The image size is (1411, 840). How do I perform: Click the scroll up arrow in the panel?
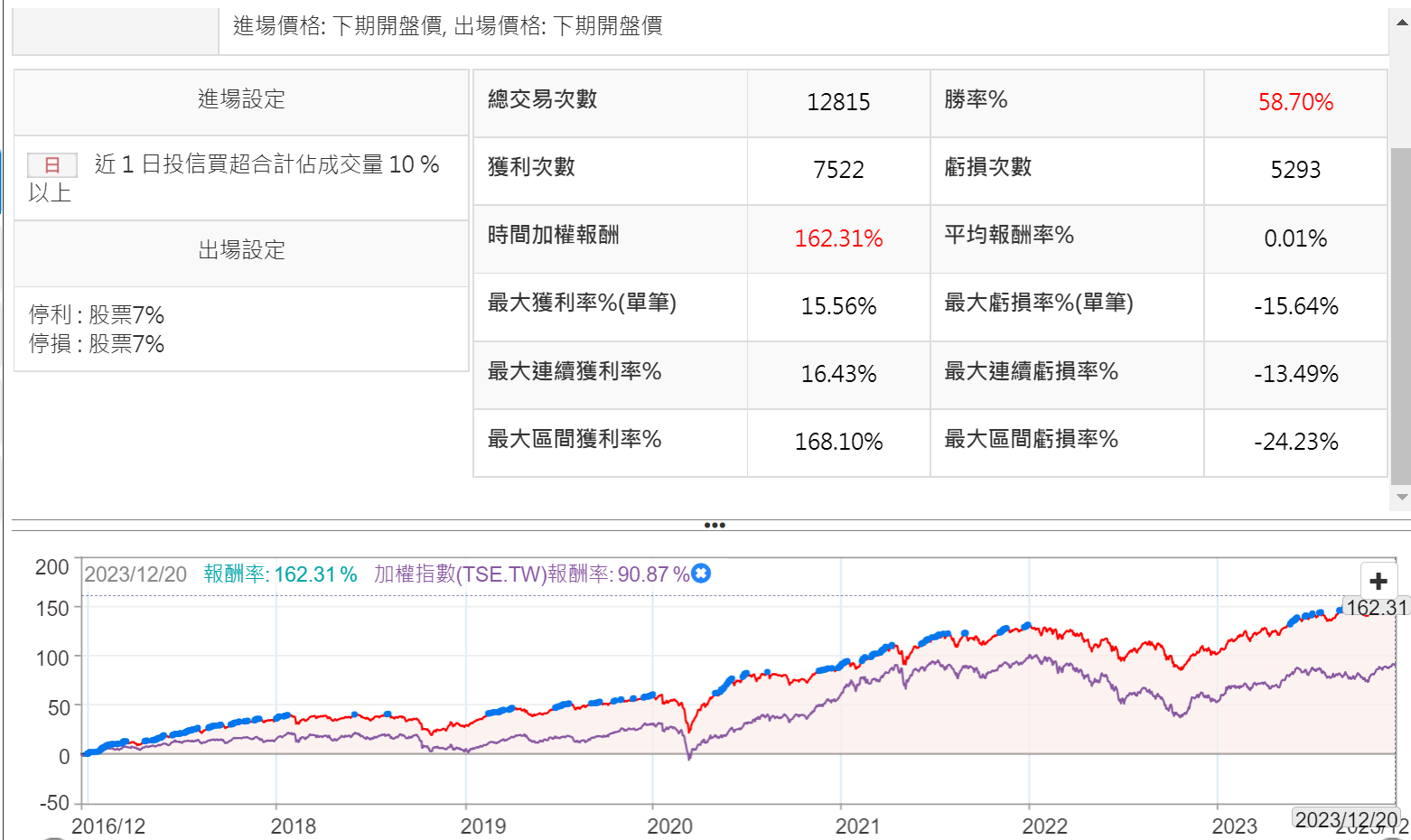coord(1401,22)
